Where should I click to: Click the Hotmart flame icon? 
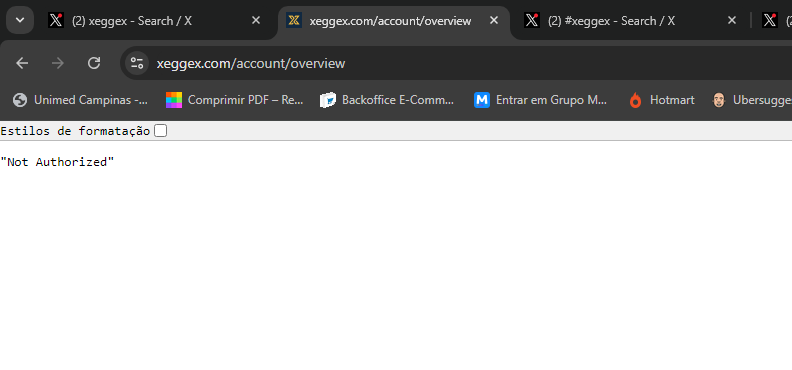635,100
